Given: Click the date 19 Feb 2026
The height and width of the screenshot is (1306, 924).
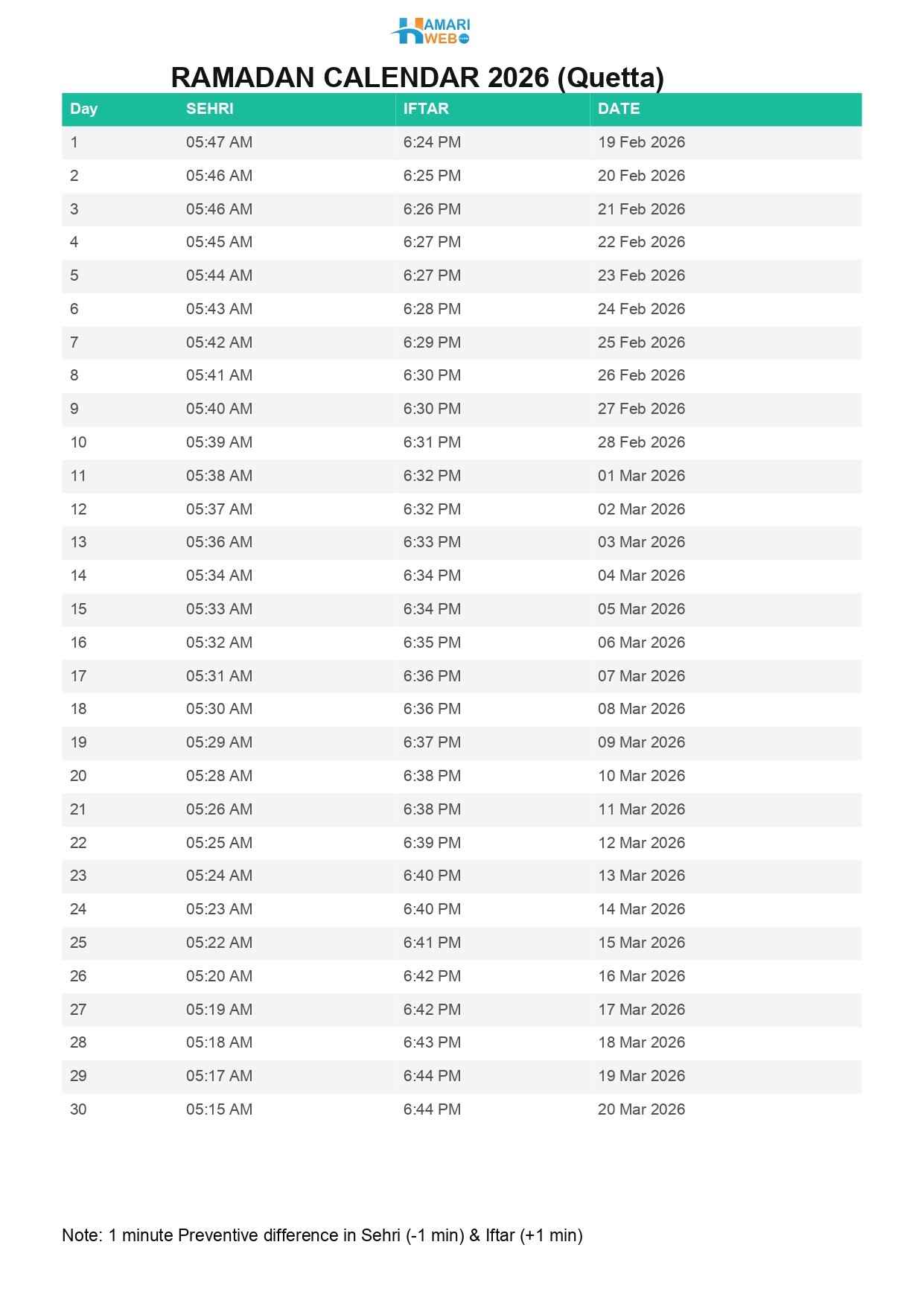Looking at the screenshot, I should point(641,142).
